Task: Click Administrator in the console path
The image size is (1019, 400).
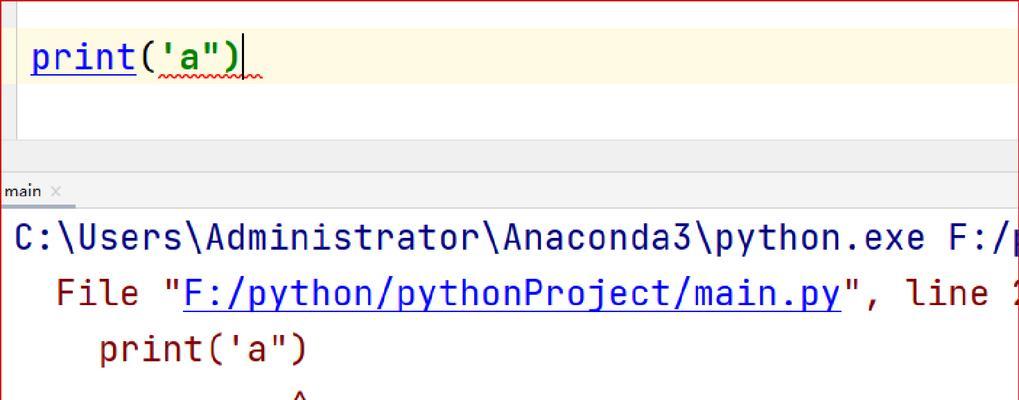Action: [343, 238]
